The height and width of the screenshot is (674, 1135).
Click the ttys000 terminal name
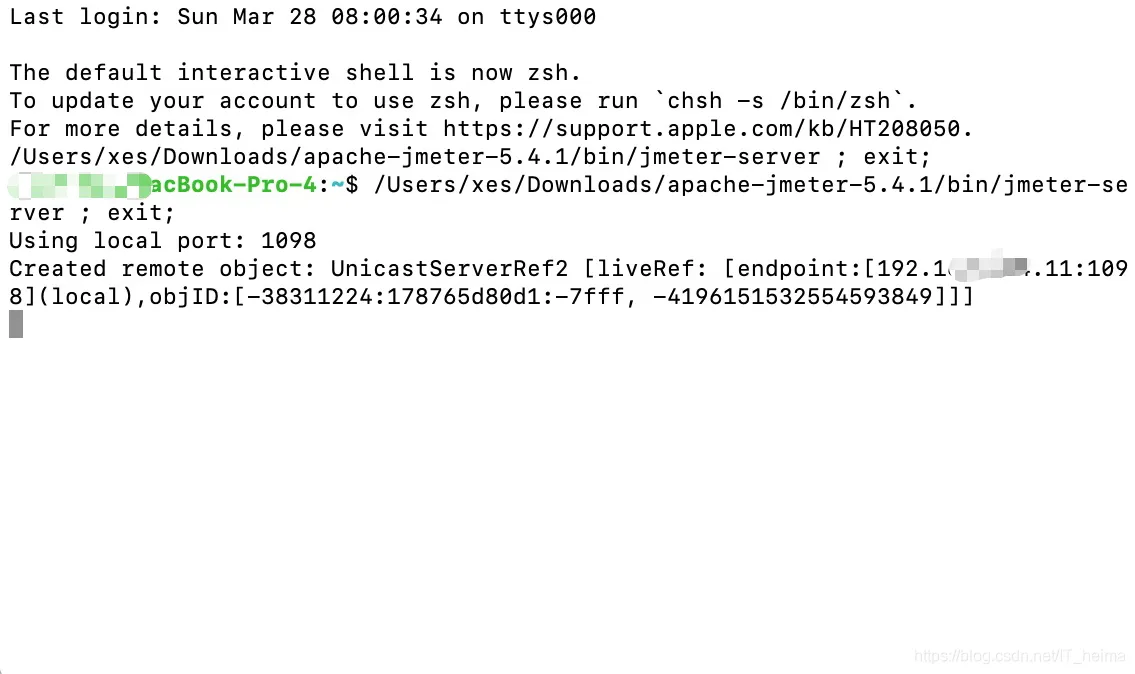coord(547,17)
